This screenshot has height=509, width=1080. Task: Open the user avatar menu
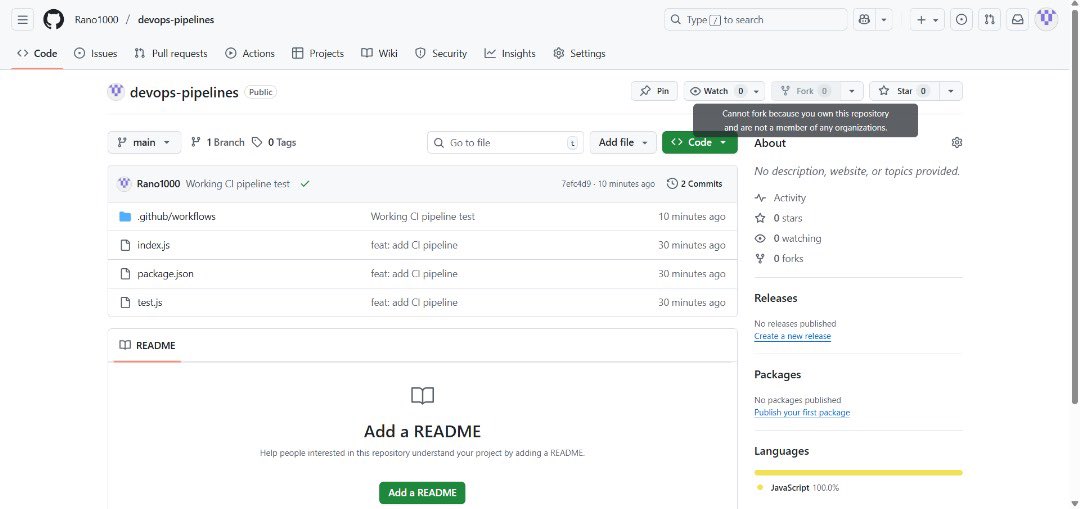click(x=1046, y=20)
